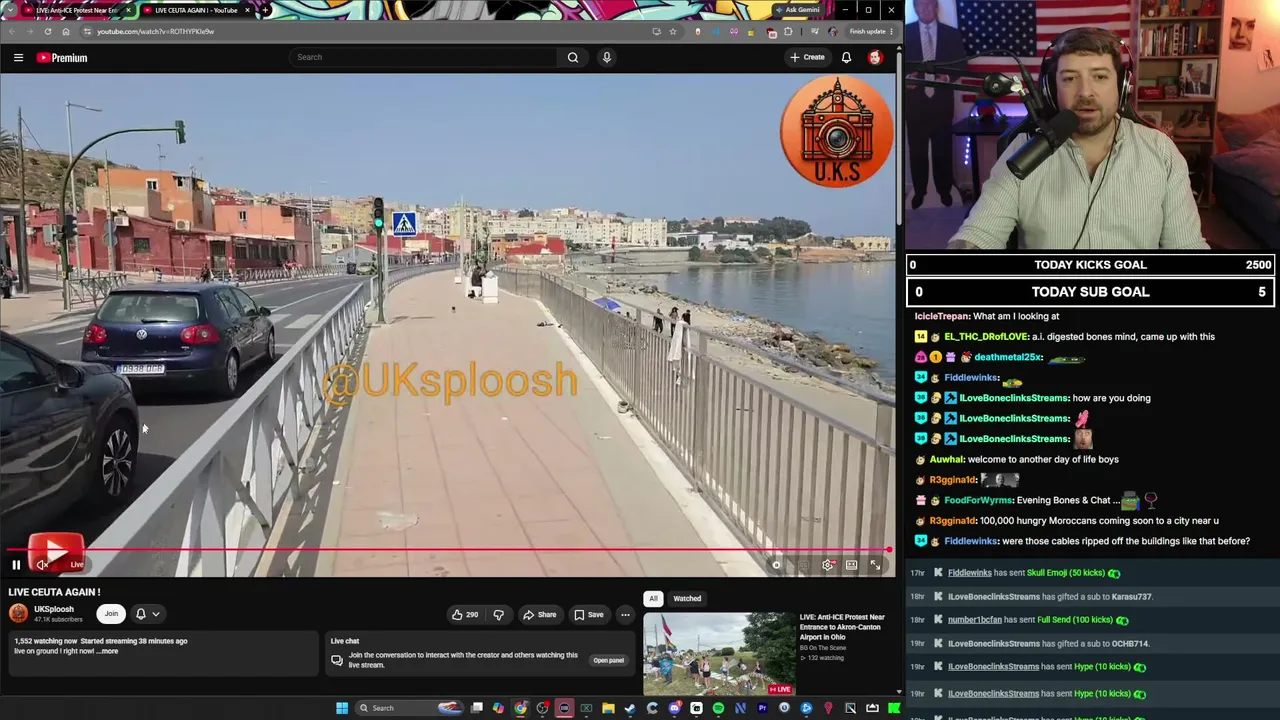Open Spotify from the taskbar
Viewport: 1280px width, 720px height.
pos(718,708)
